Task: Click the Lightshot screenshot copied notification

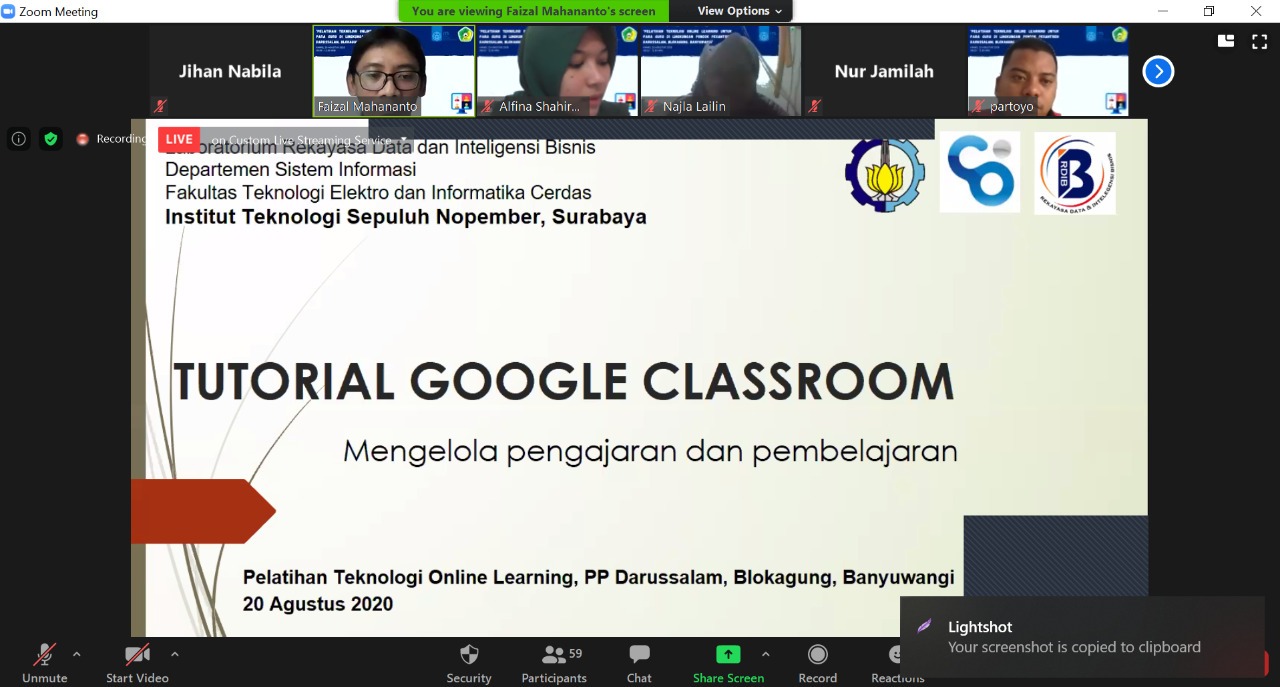Action: (1082, 637)
